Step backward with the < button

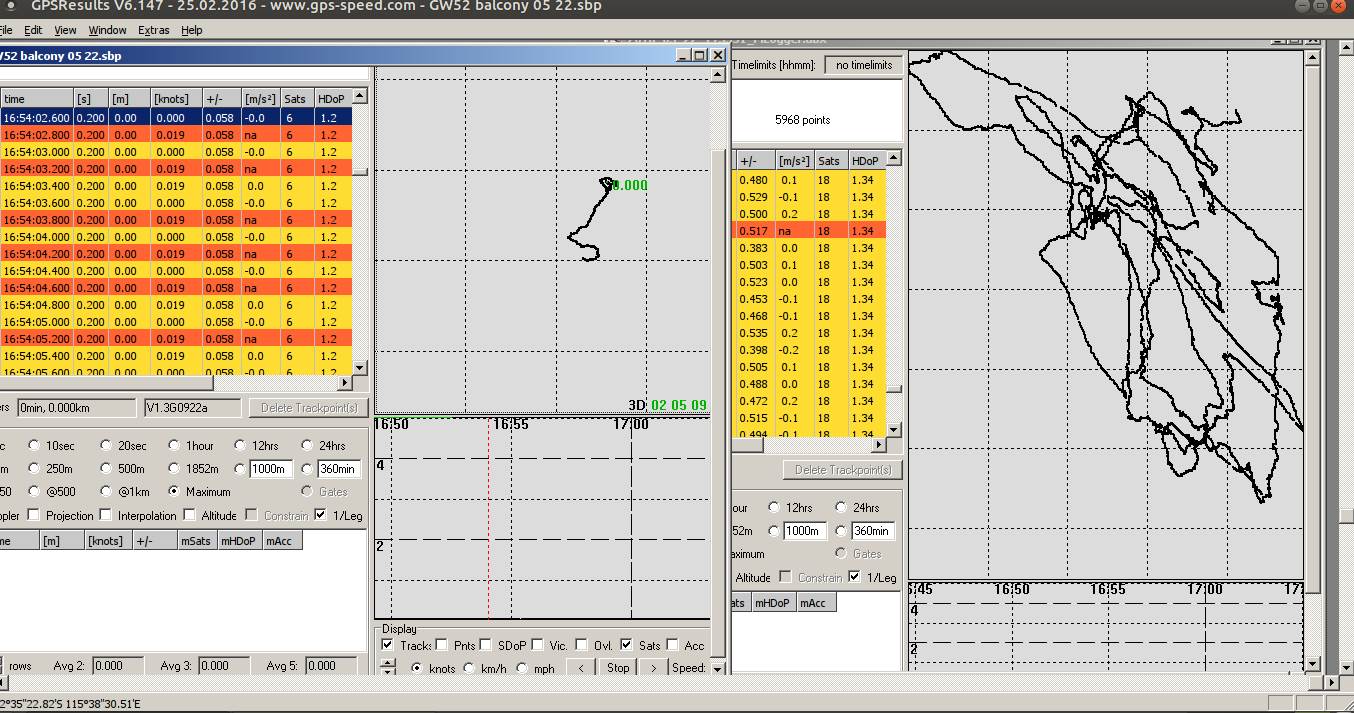tap(580, 668)
